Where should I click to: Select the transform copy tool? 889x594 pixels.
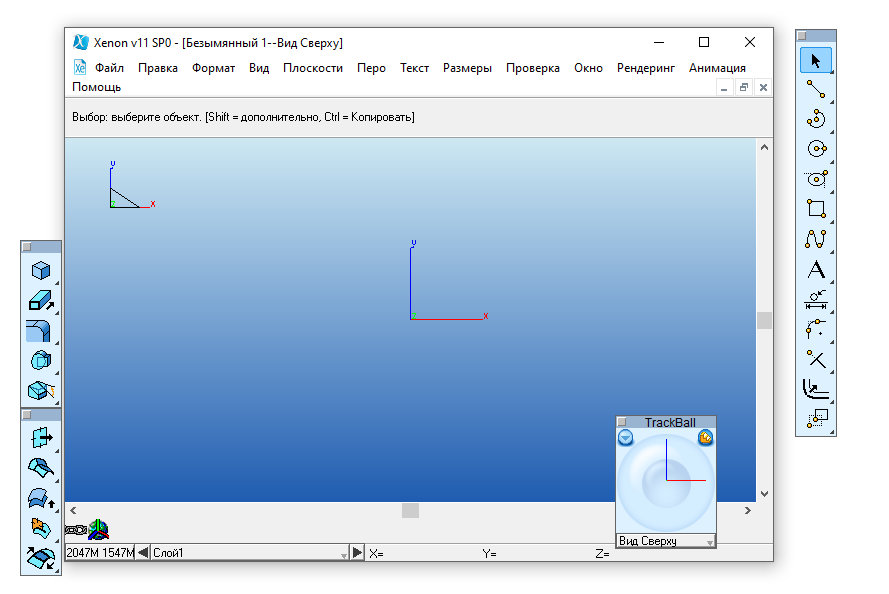[816, 419]
